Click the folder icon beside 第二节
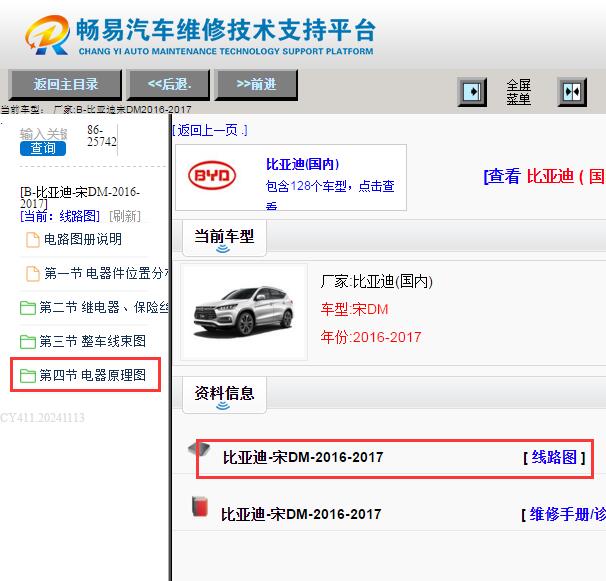Image resolution: width=606 pixels, height=581 pixels. (x=28, y=308)
